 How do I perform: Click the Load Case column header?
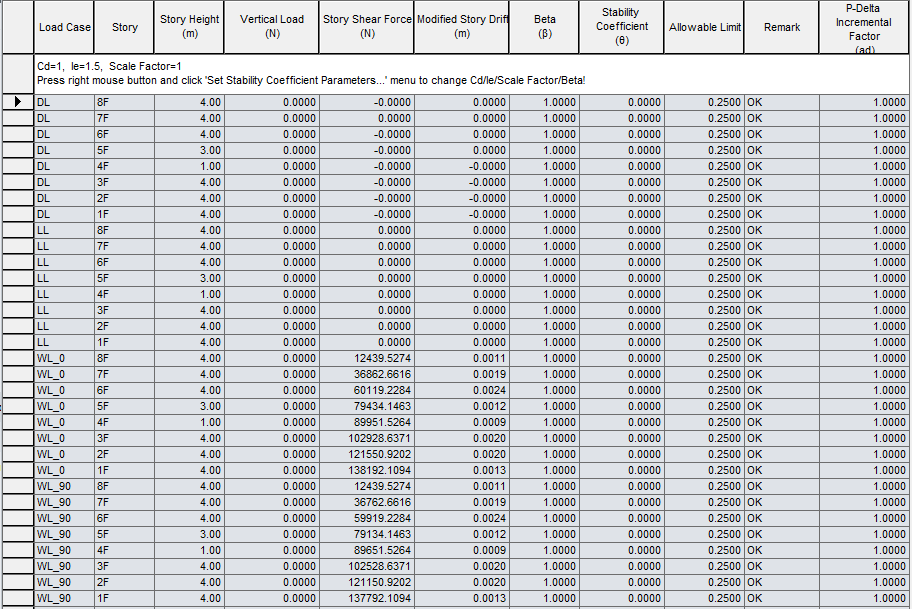coord(64,27)
